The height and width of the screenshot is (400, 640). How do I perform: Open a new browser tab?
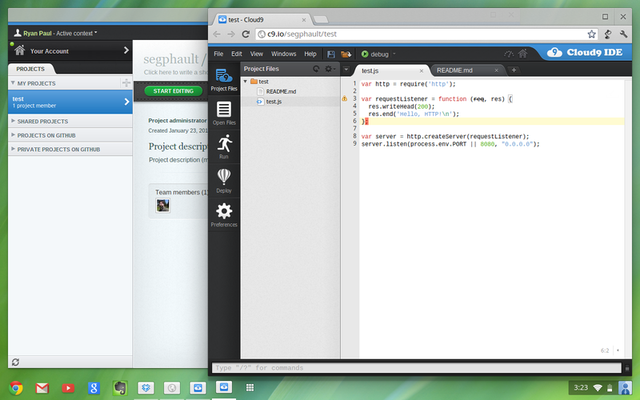coord(321,20)
